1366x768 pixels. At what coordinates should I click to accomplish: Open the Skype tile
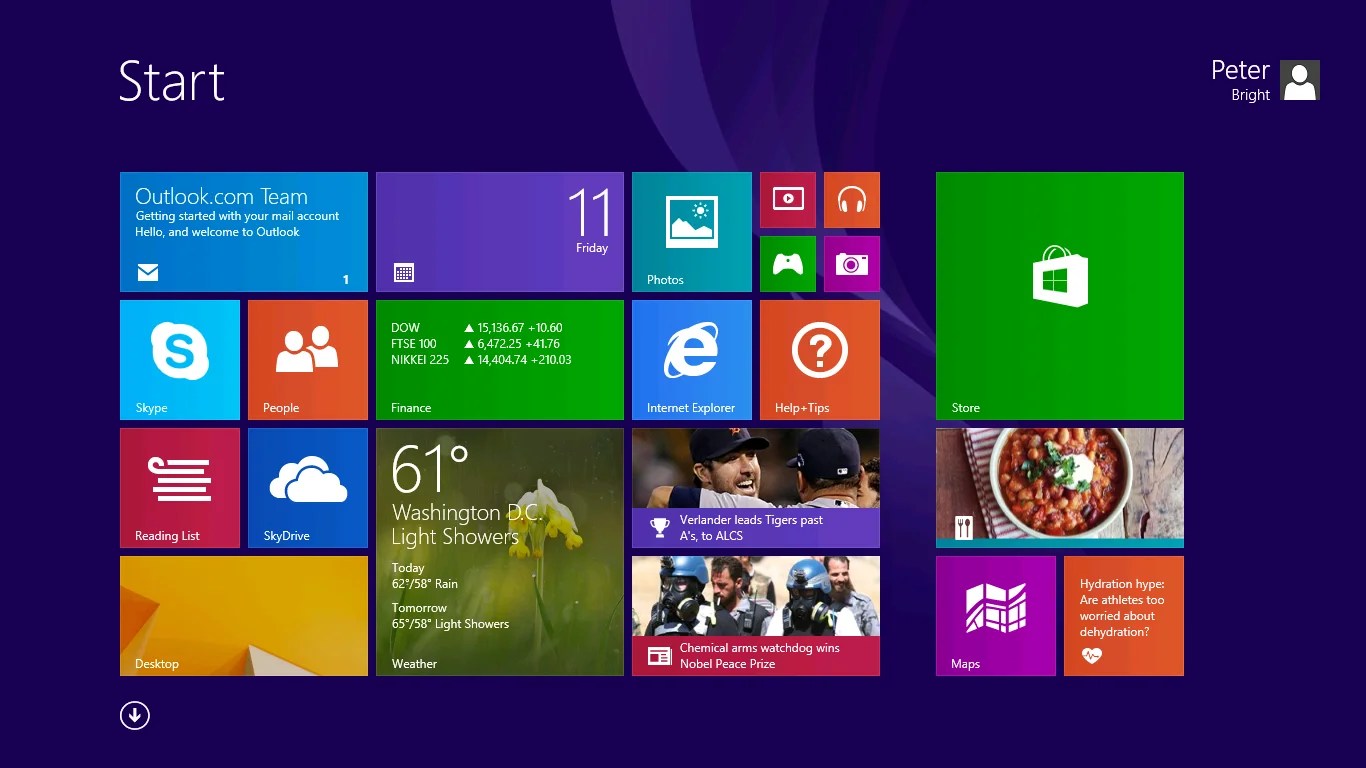point(180,360)
